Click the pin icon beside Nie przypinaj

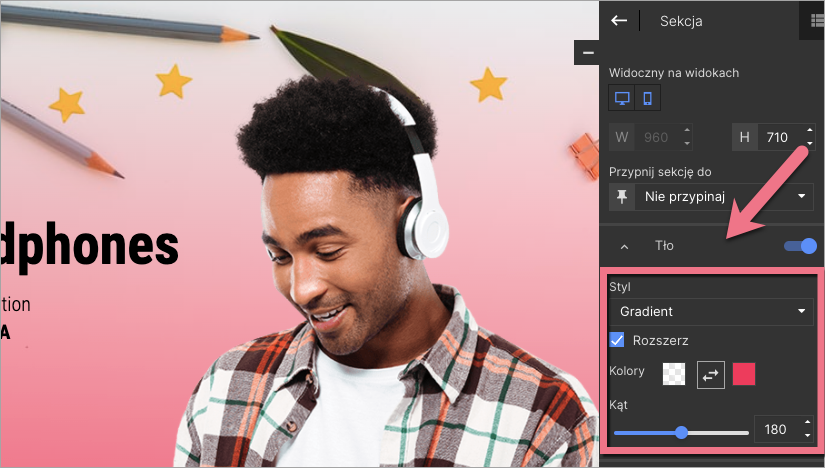tap(621, 197)
